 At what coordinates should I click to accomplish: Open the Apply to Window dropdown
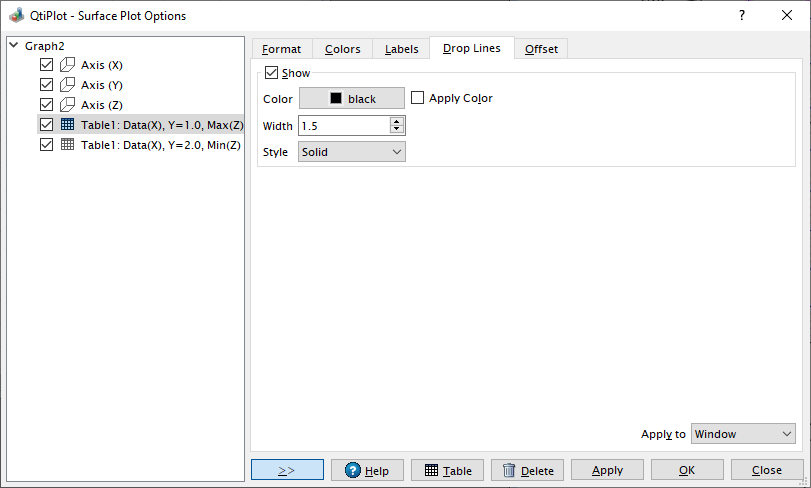pos(742,434)
